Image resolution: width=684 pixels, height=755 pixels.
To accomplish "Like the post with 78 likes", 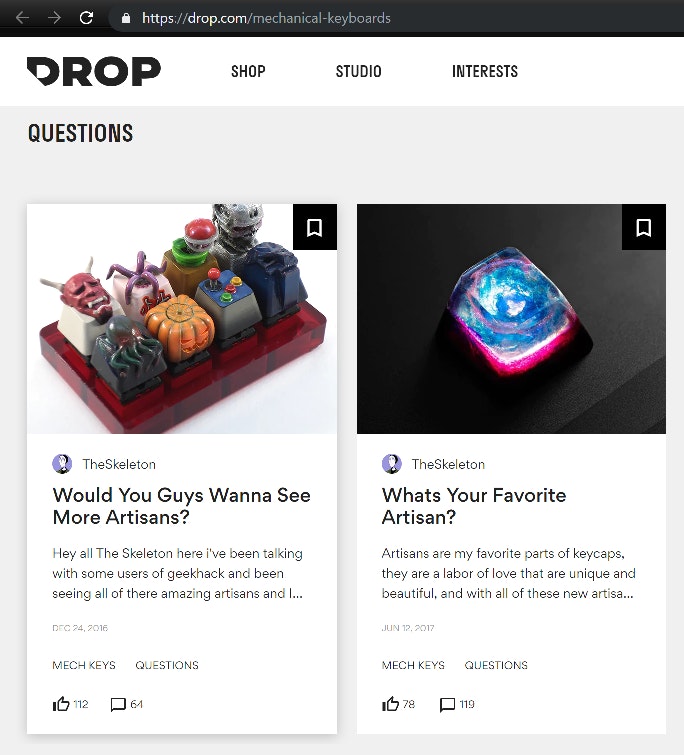I will 390,704.
